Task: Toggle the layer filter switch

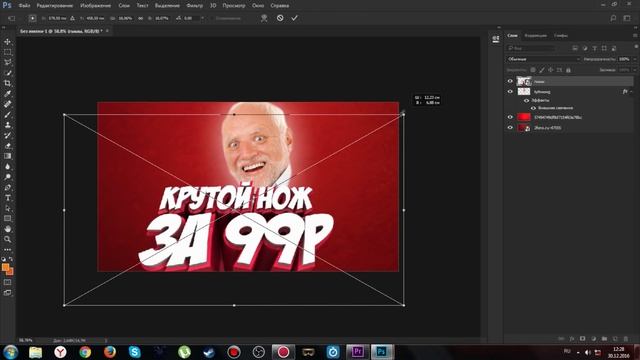Action: tap(636, 47)
